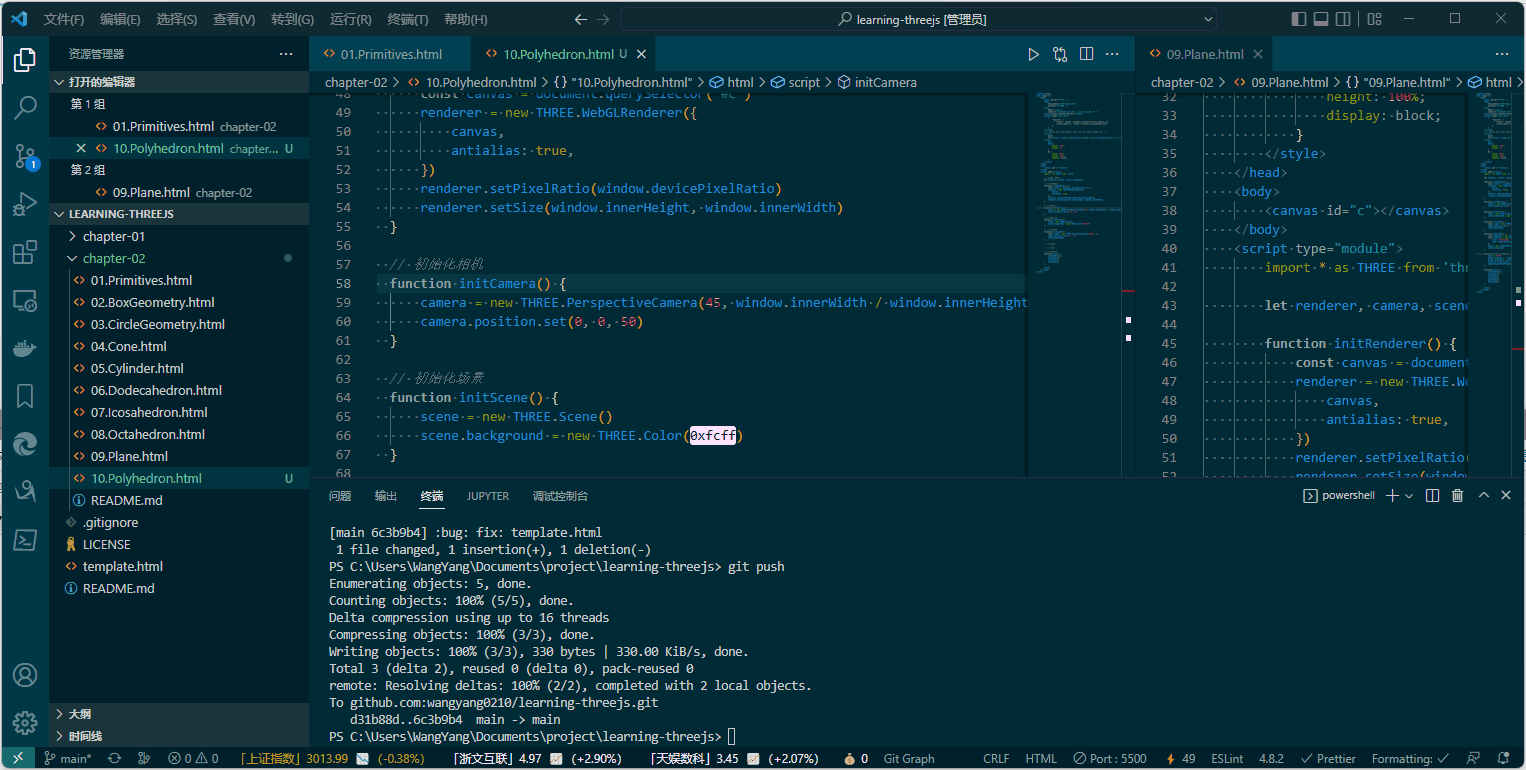Screen dimensions: 1526x770
Task: Open the Extensions view in activity bar
Action: point(25,253)
